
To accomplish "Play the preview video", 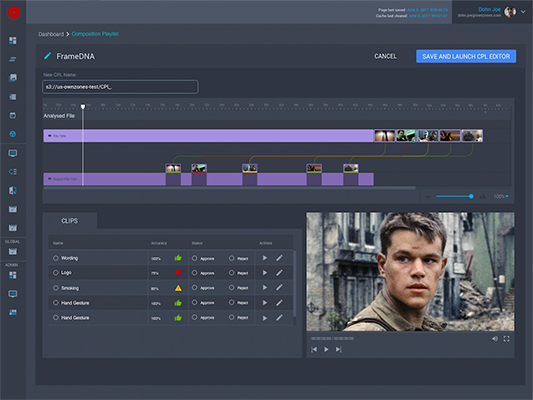I will point(326,349).
